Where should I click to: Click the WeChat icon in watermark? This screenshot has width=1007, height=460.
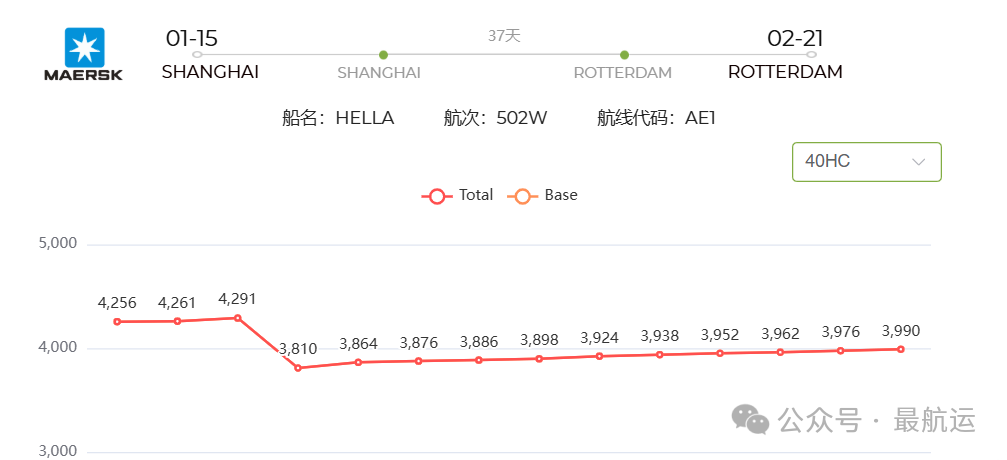point(751,419)
